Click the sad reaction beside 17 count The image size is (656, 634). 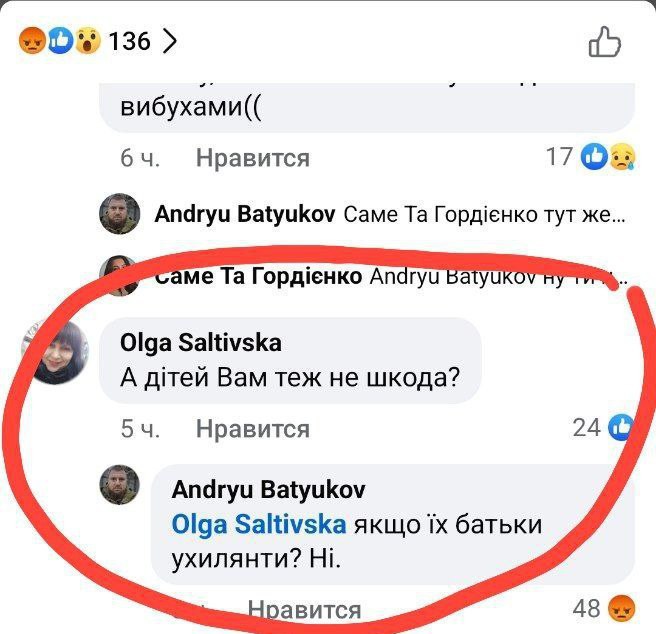623,157
